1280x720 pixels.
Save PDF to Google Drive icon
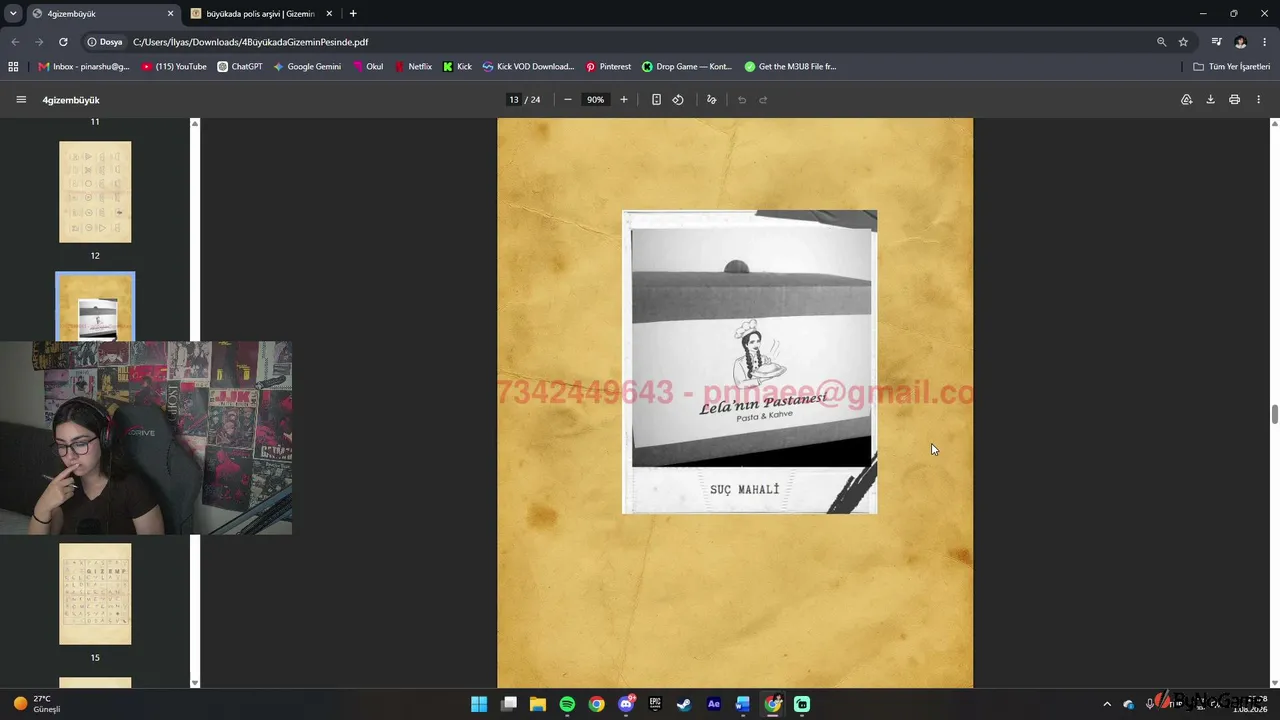coord(1187,100)
